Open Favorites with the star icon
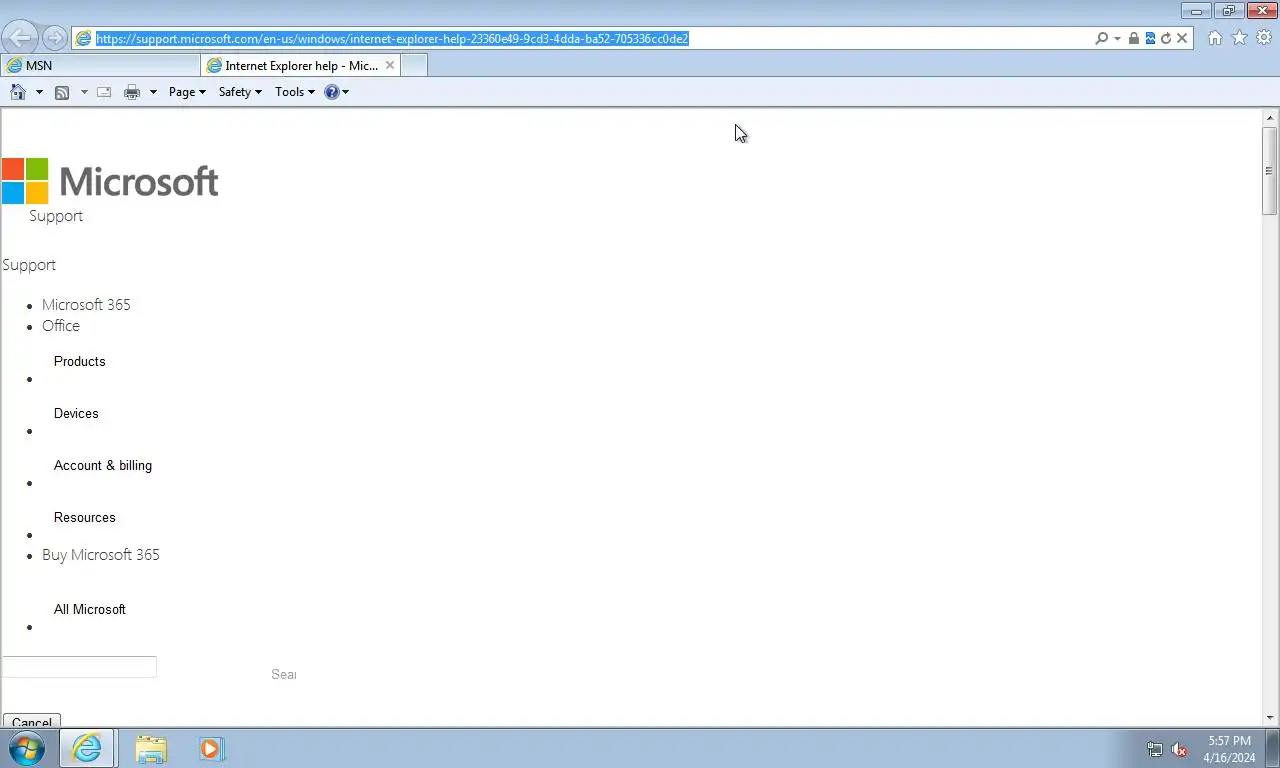 click(1239, 38)
